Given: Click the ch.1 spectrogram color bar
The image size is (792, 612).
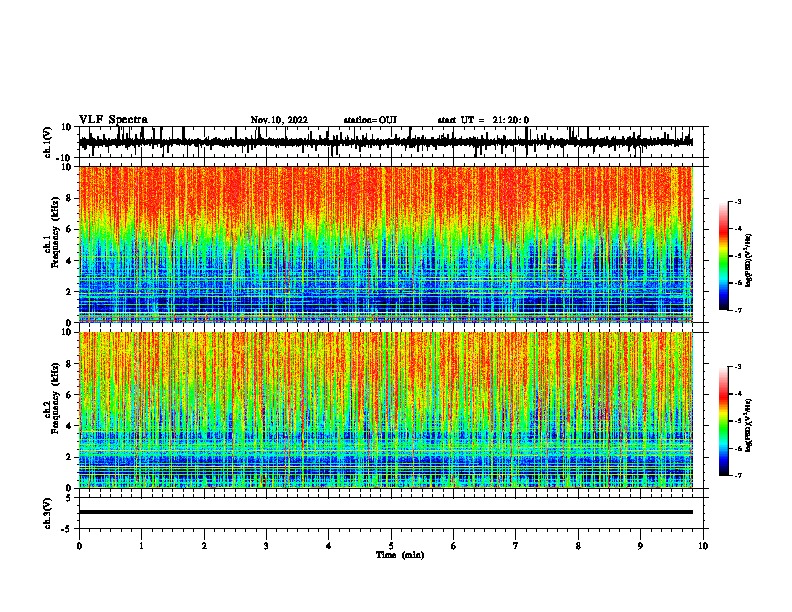Looking at the screenshot, I should pos(723,256).
